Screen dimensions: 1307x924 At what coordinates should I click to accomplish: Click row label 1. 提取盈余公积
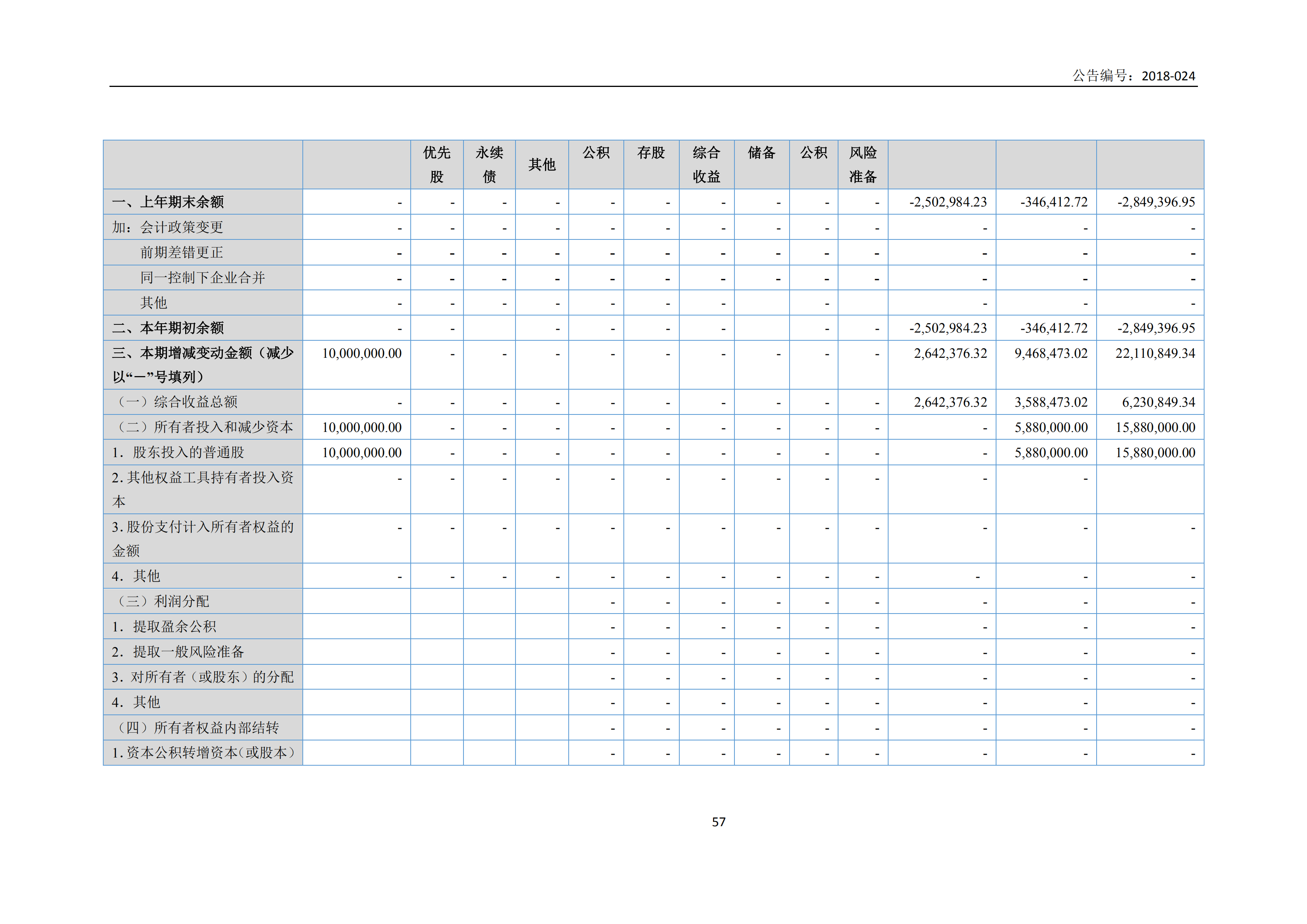click(164, 626)
